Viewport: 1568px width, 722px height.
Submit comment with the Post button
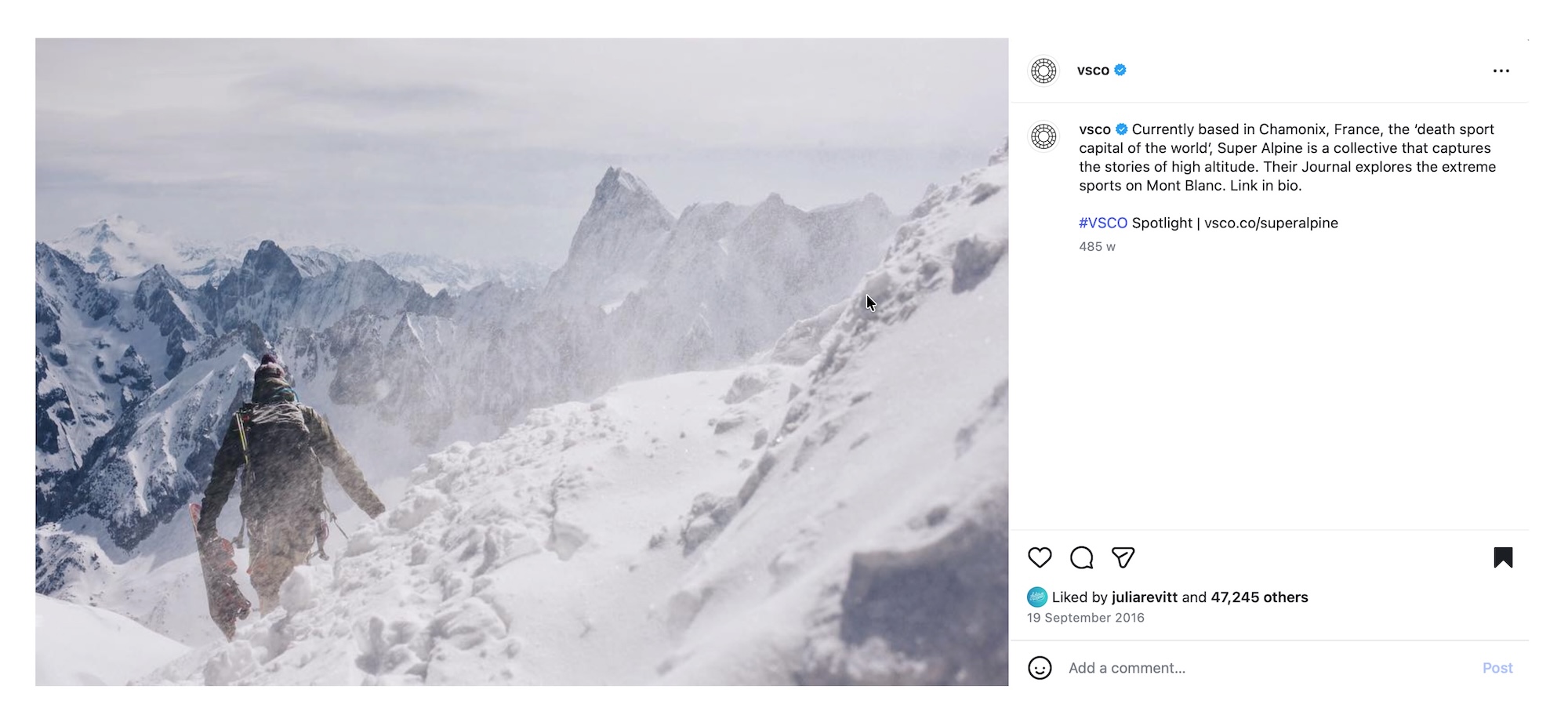[1497, 668]
